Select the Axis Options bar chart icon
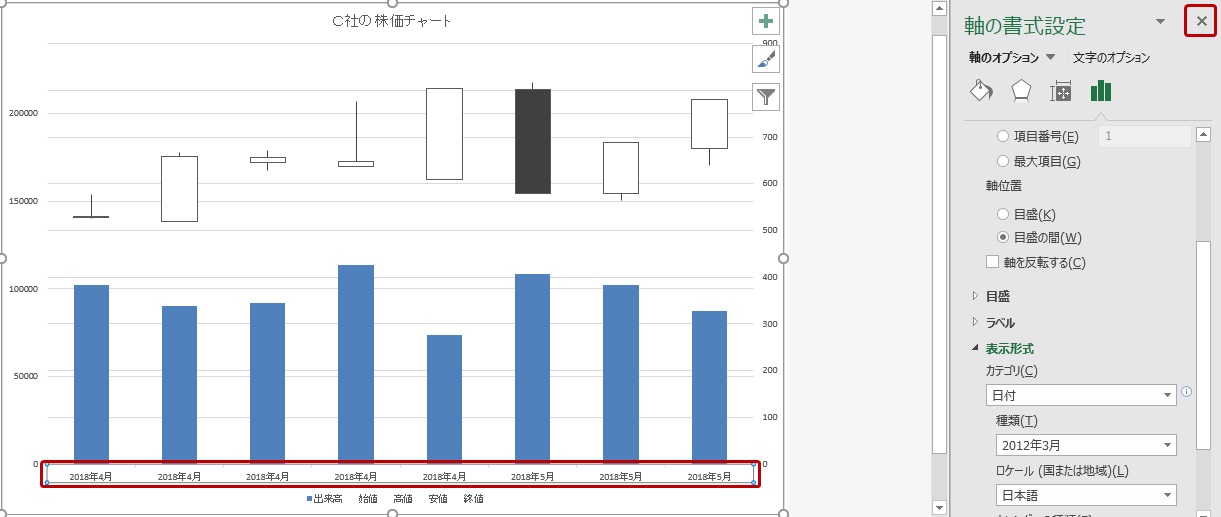The width and height of the screenshot is (1221, 517). point(1101,91)
